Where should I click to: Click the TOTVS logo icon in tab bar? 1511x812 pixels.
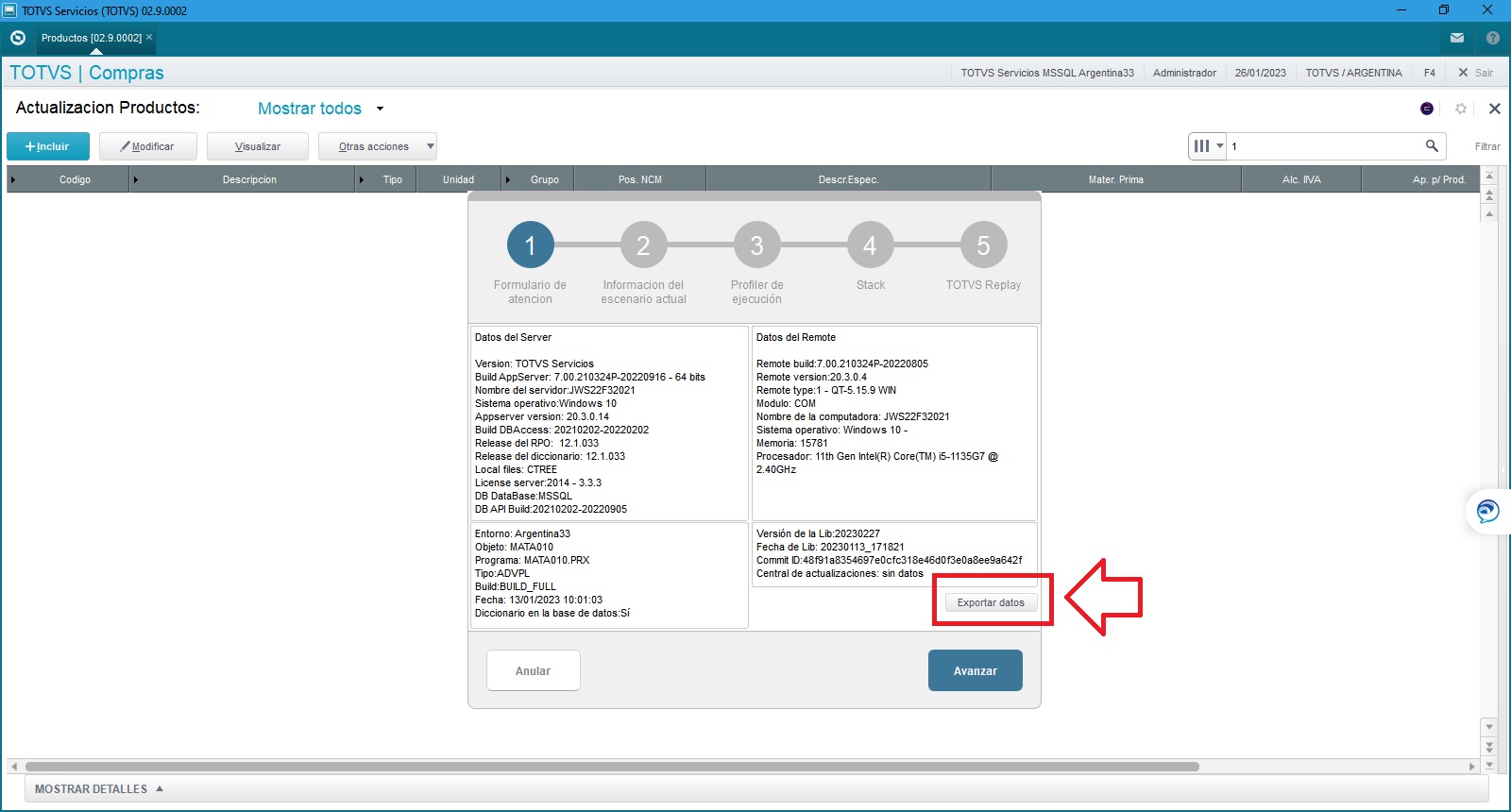coord(17,38)
